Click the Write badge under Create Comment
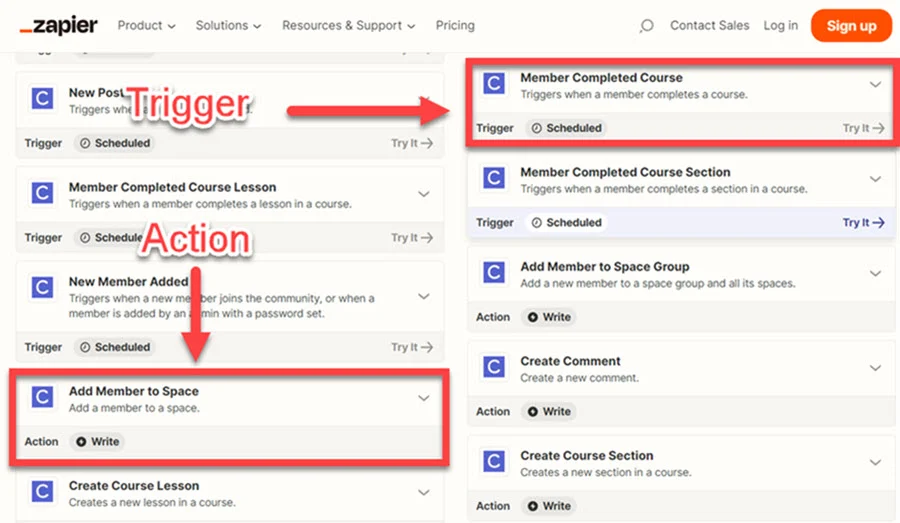900x523 pixels. point(549,411)
